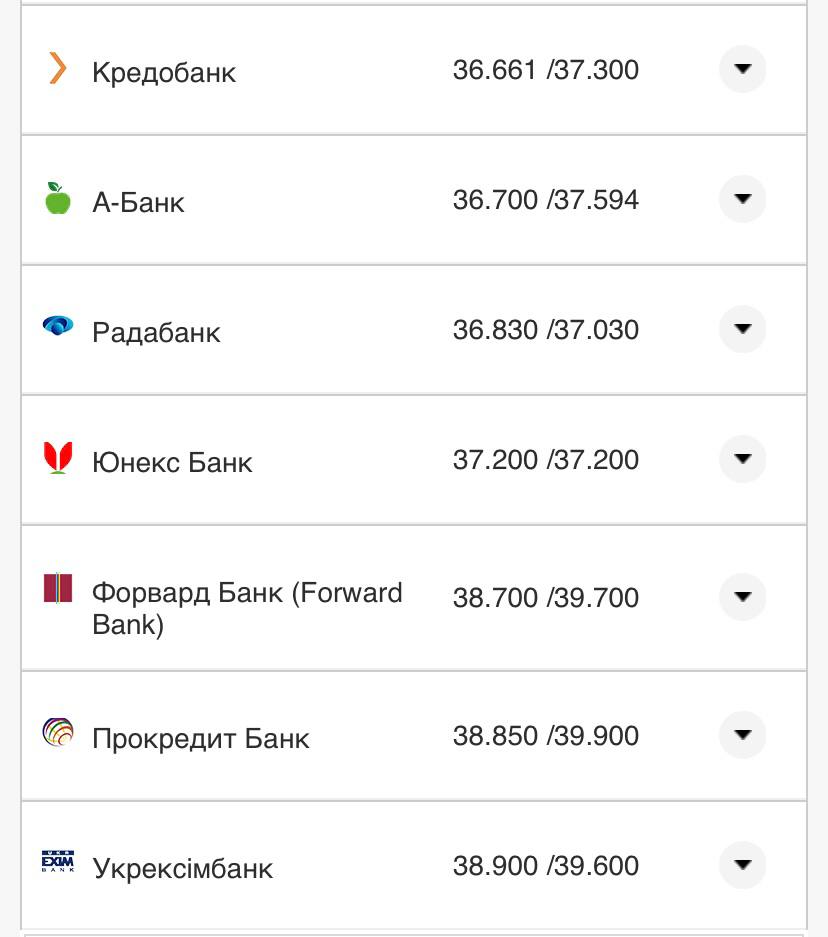Image resolution: width=828 pixels, height=937 pixels.
Task: Click the Кредобанк orange chevron logo
Action: pyautogui.click(x=58, y=68)
